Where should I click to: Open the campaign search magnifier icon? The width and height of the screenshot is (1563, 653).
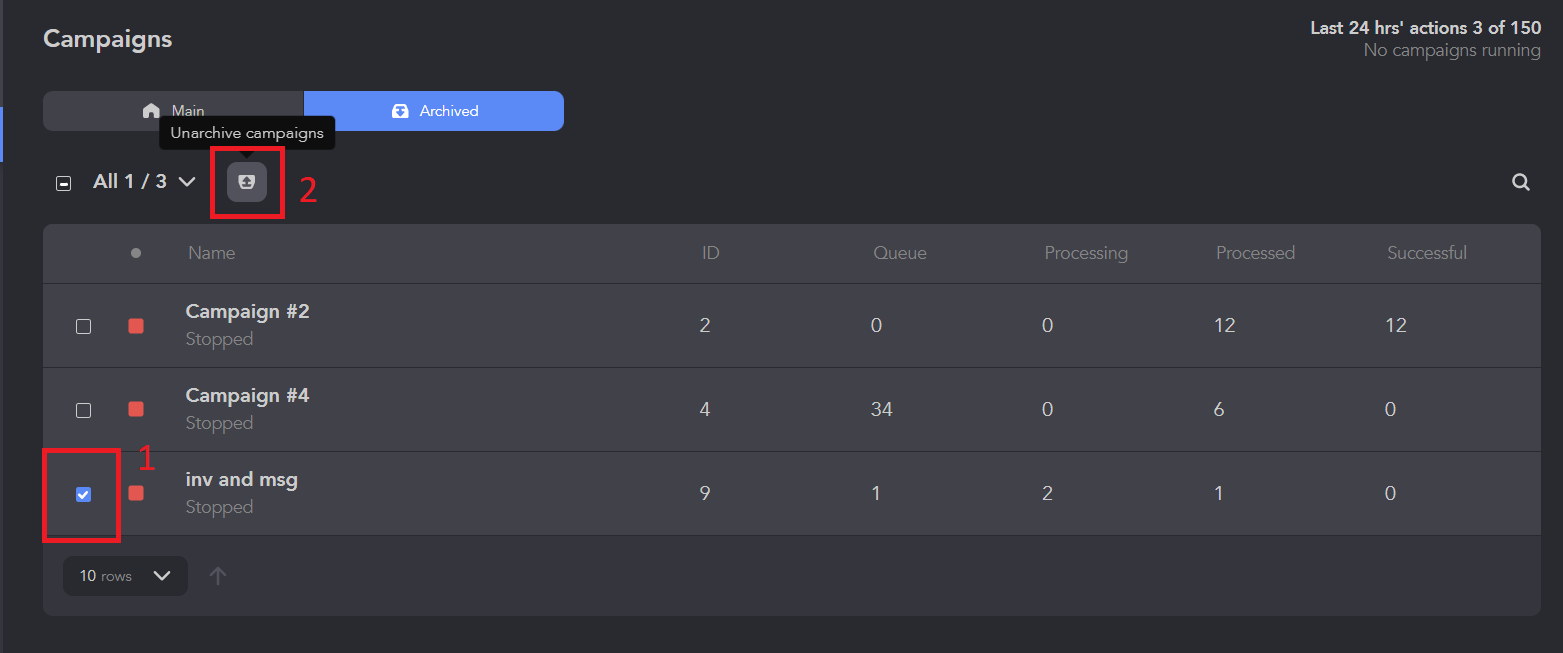1521,182
